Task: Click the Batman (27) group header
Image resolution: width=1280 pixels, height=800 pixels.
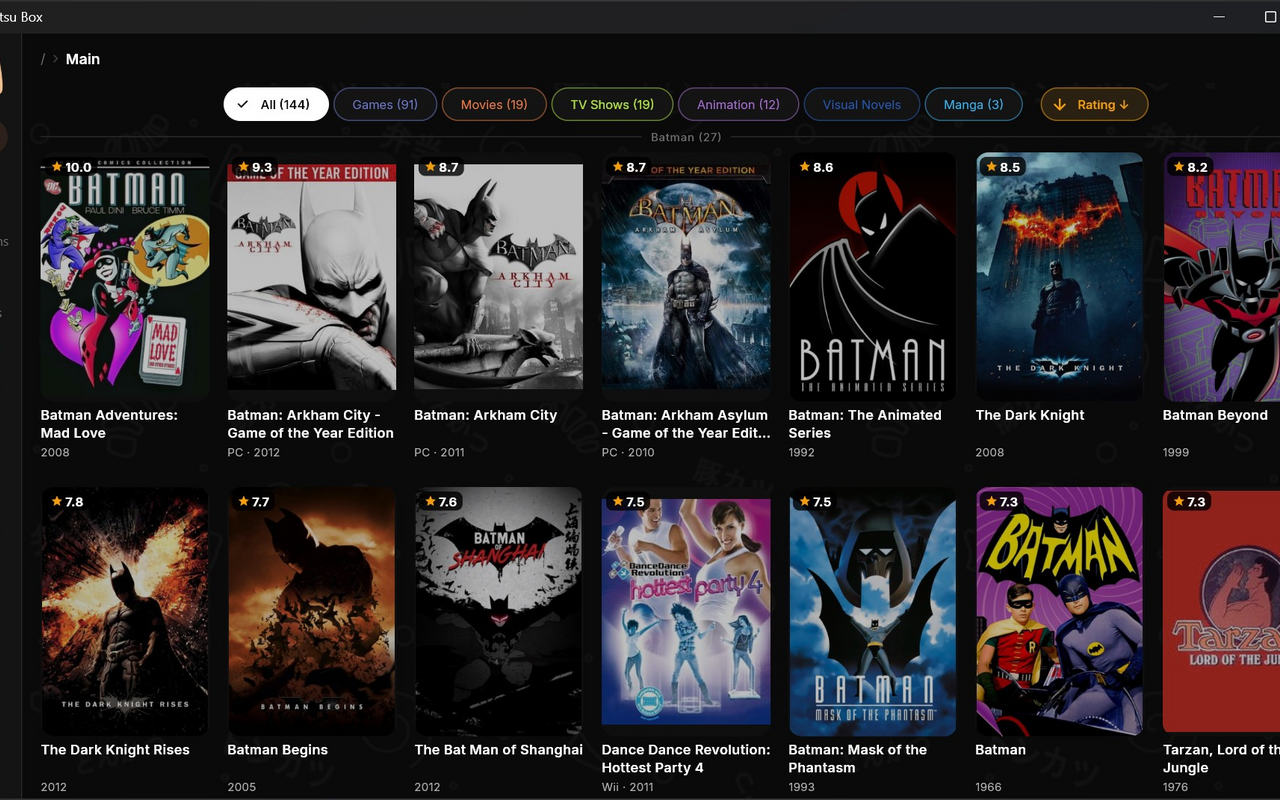Action: [686, 137]
